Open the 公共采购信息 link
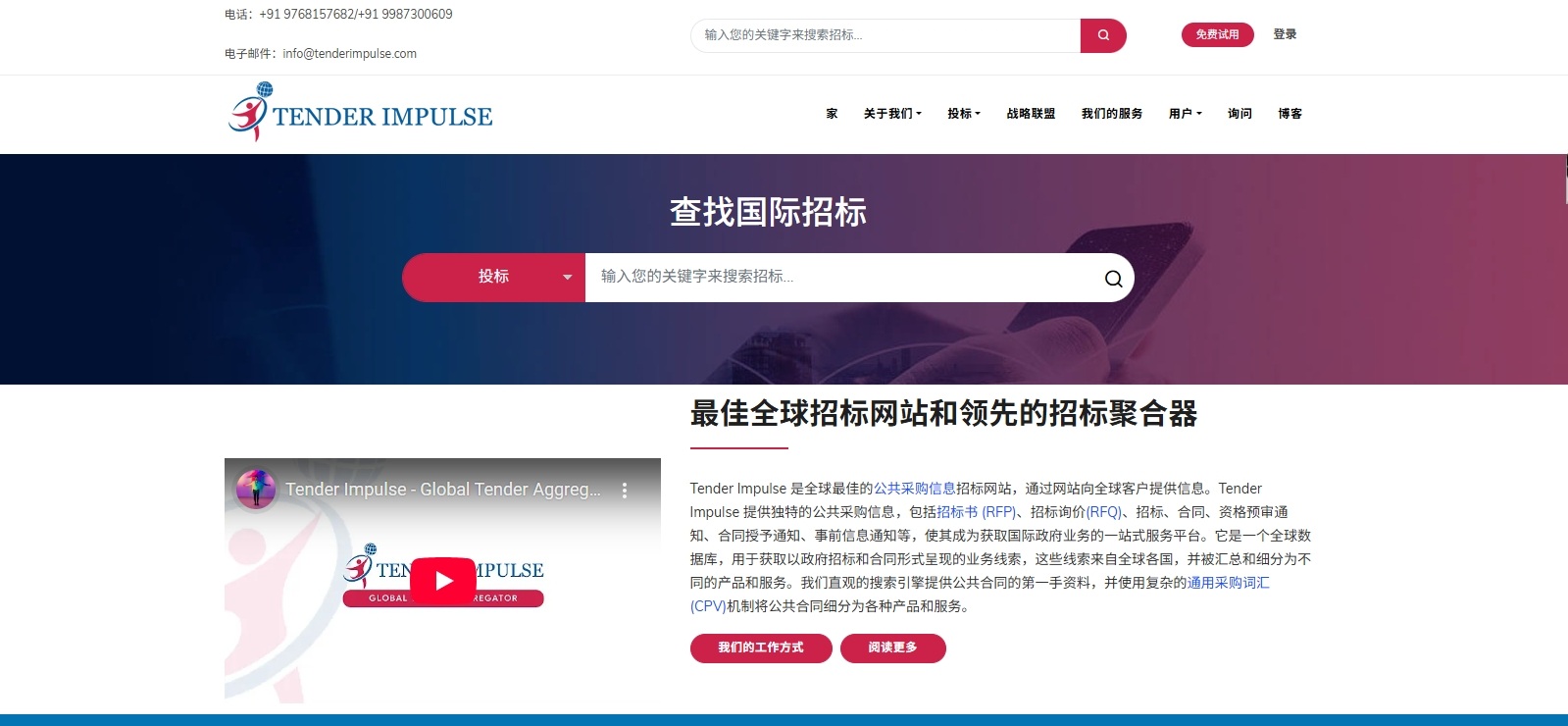Viewport: 1568px width, 726px height. (915, 489)
